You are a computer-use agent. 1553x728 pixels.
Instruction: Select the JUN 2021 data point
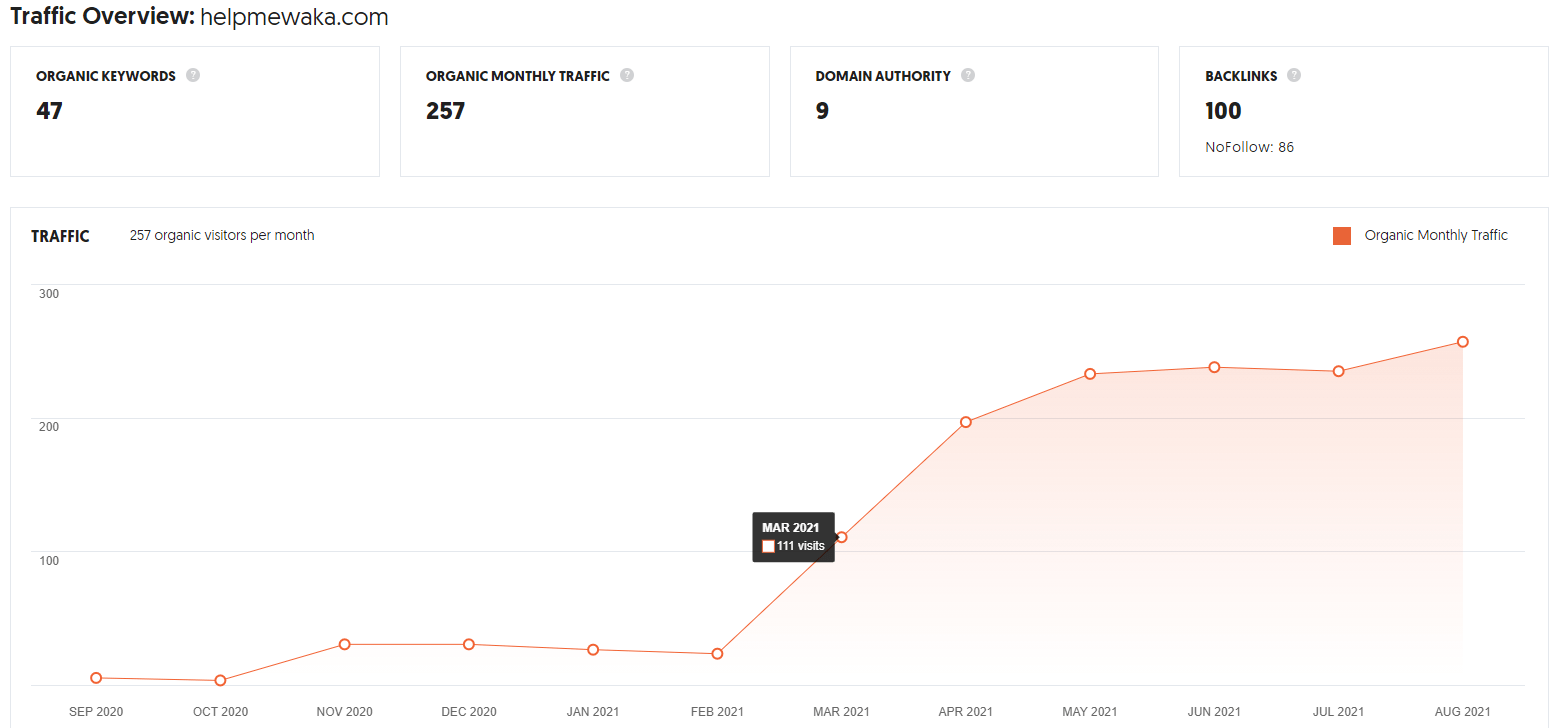(x=1214, y=367)
